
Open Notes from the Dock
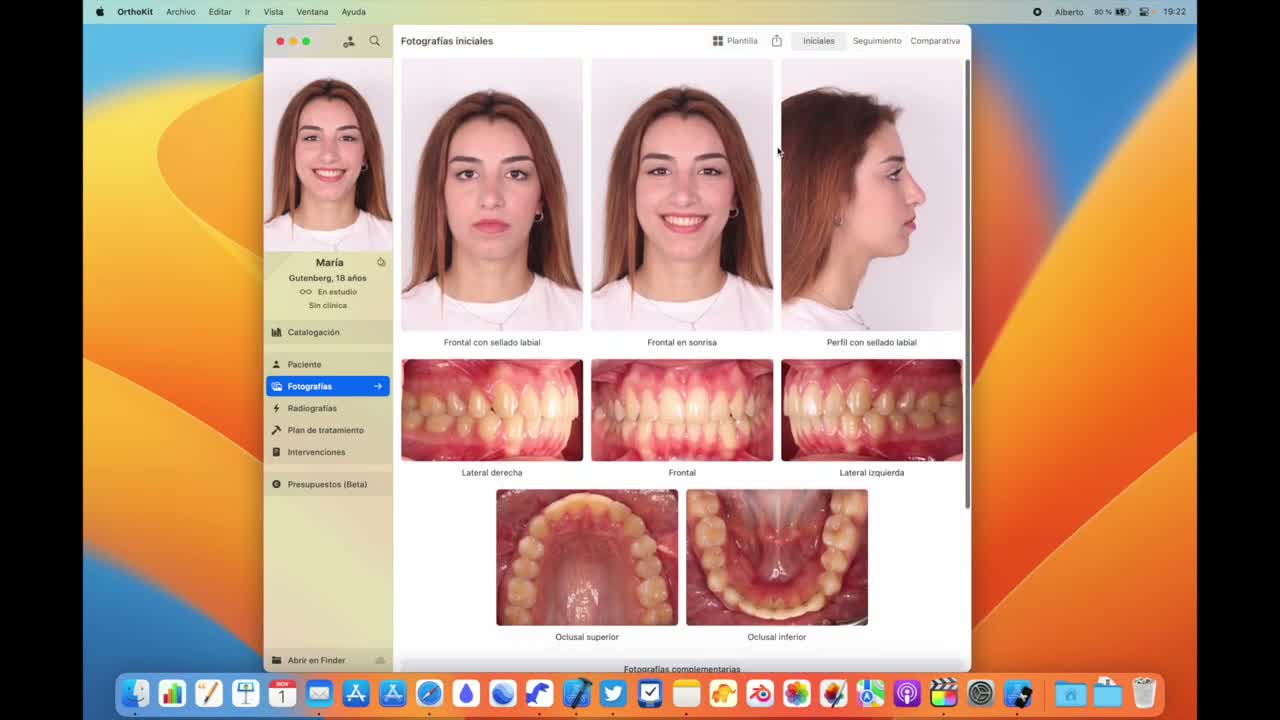[686, 693]
